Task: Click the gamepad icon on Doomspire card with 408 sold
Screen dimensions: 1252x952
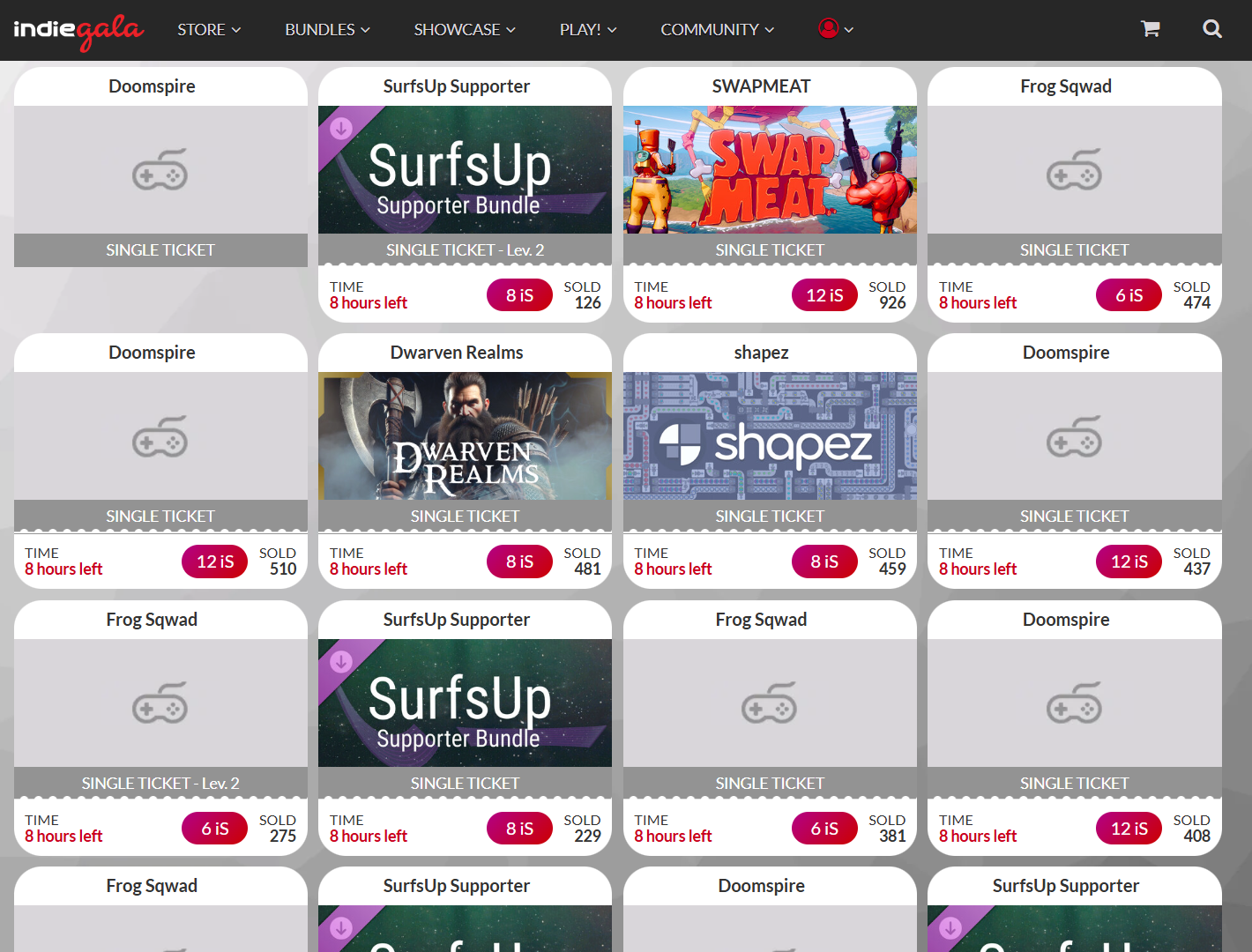Action: point(1074,703)
